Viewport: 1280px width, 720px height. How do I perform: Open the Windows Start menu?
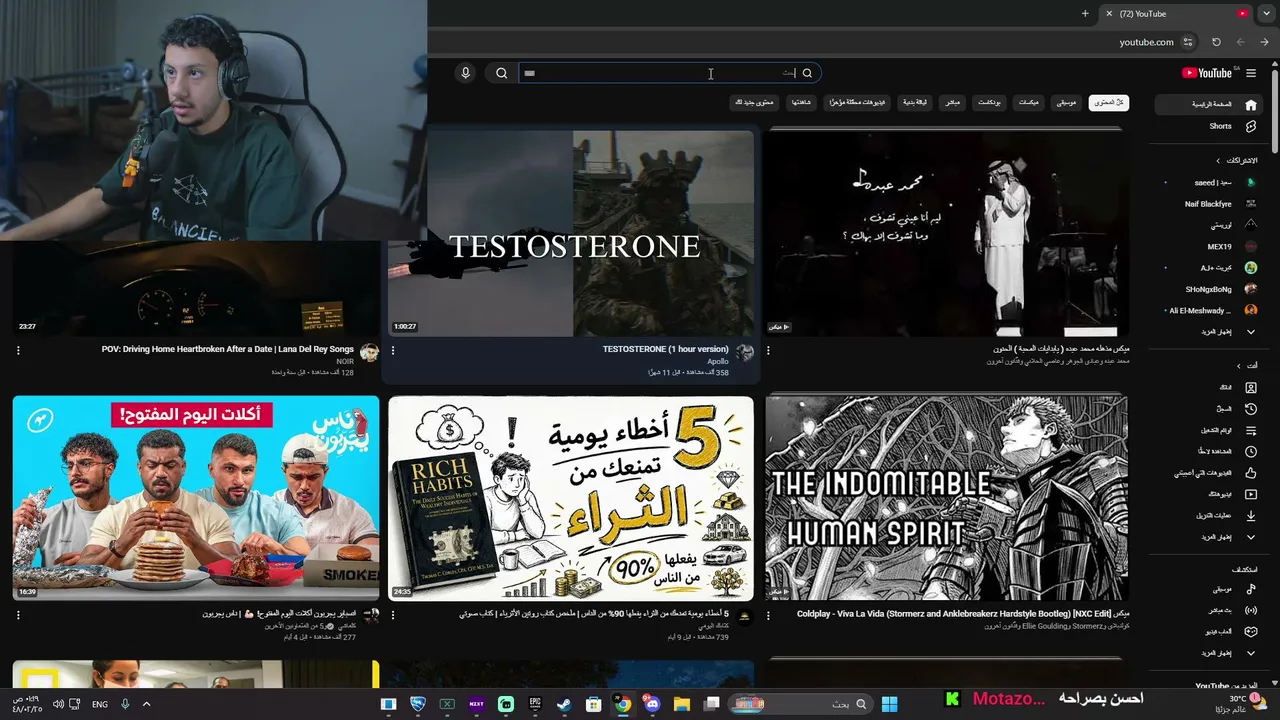[889, 704]
